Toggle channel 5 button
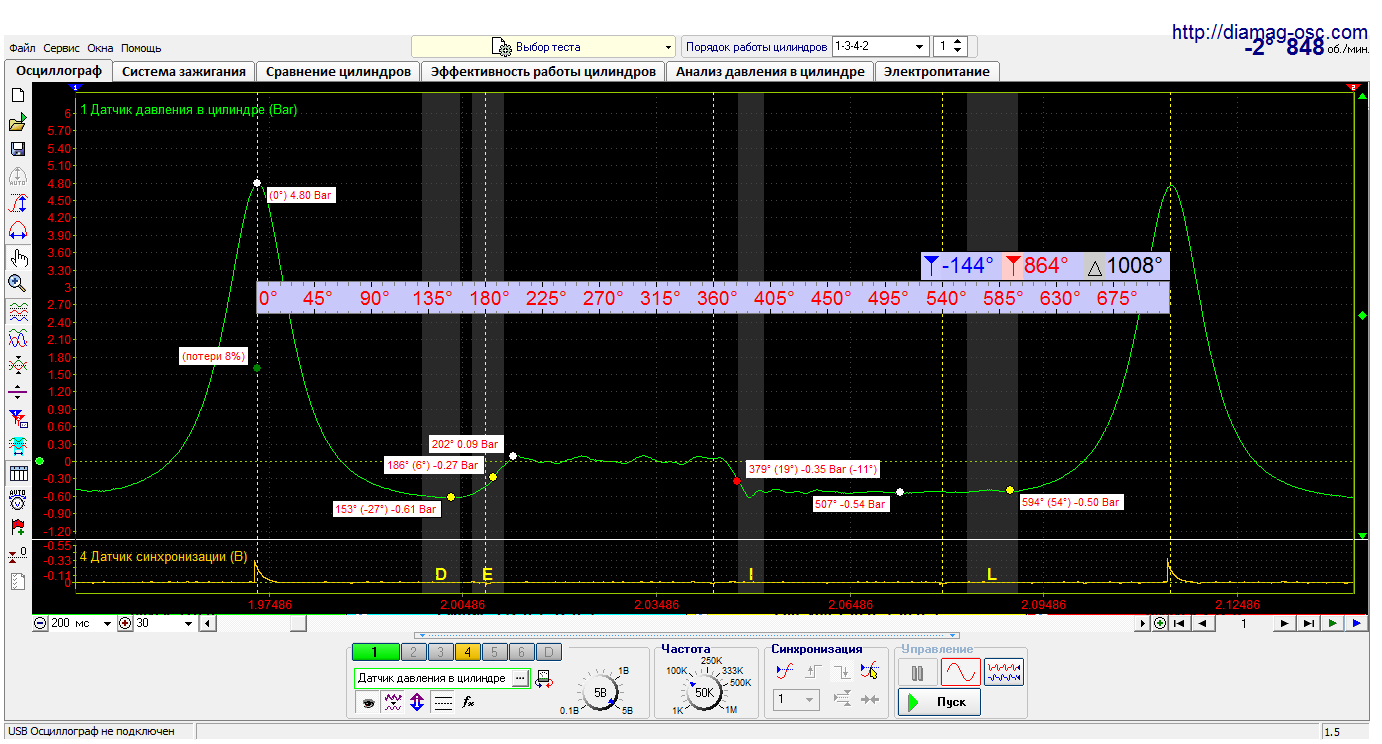 tap(495, 652)
